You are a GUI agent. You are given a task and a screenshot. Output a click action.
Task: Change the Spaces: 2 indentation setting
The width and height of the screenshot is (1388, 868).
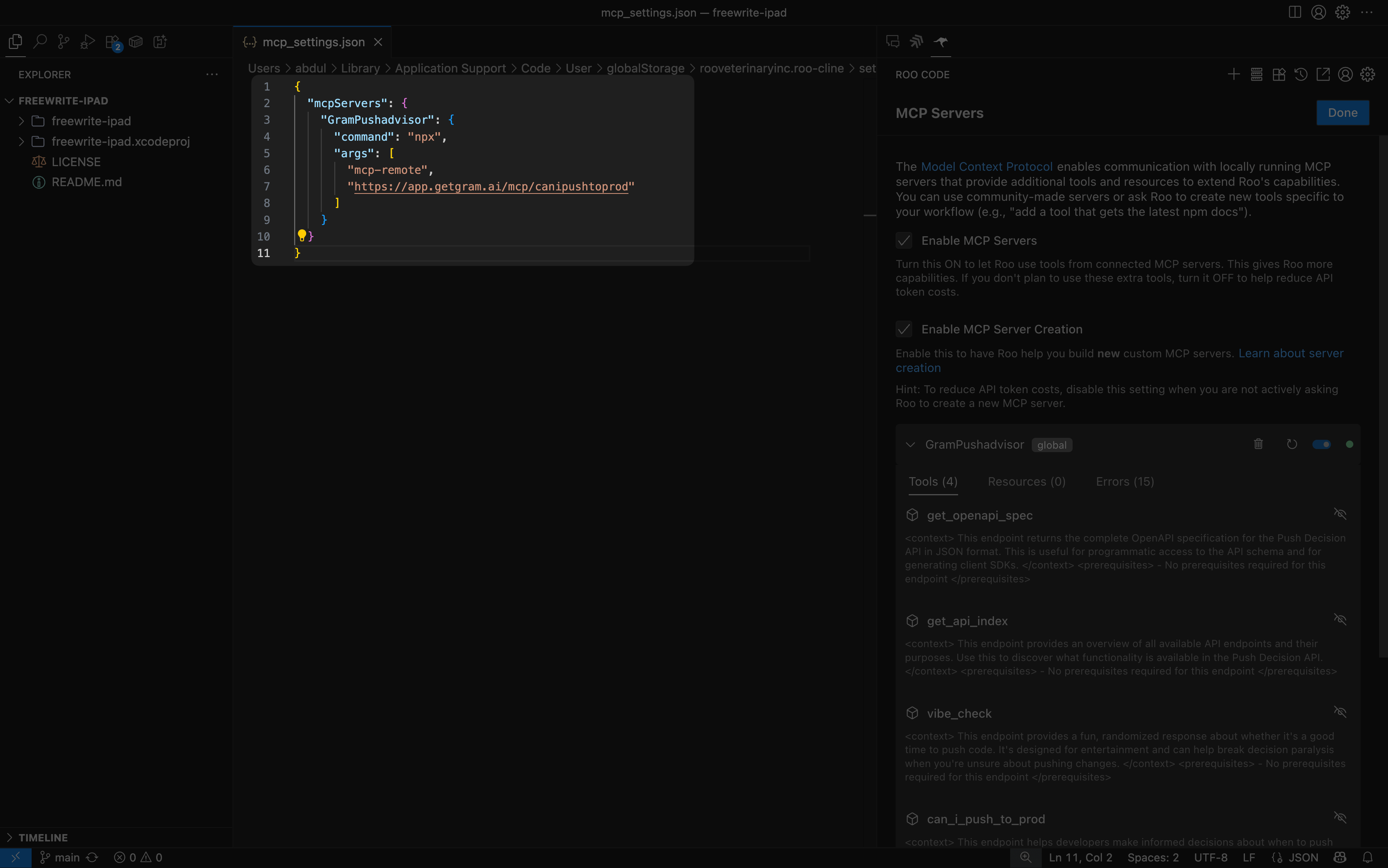1152,857
